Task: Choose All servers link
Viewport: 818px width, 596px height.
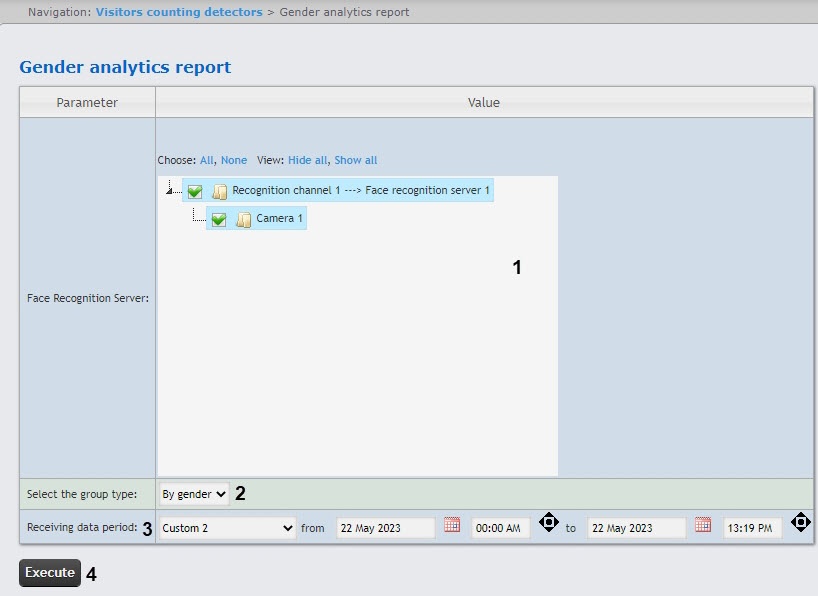Action: click(206, 160)
